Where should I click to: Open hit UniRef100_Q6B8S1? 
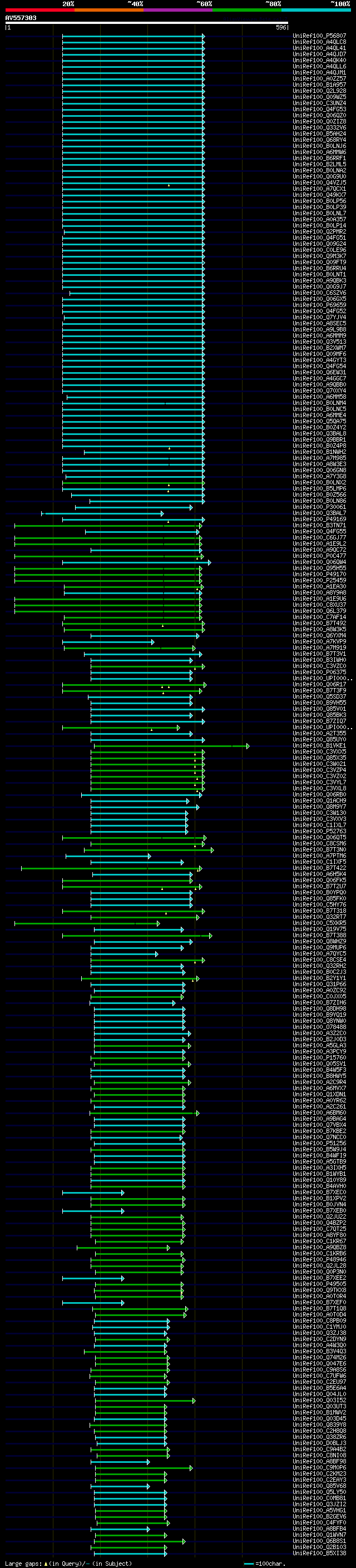coord(319,1541)
